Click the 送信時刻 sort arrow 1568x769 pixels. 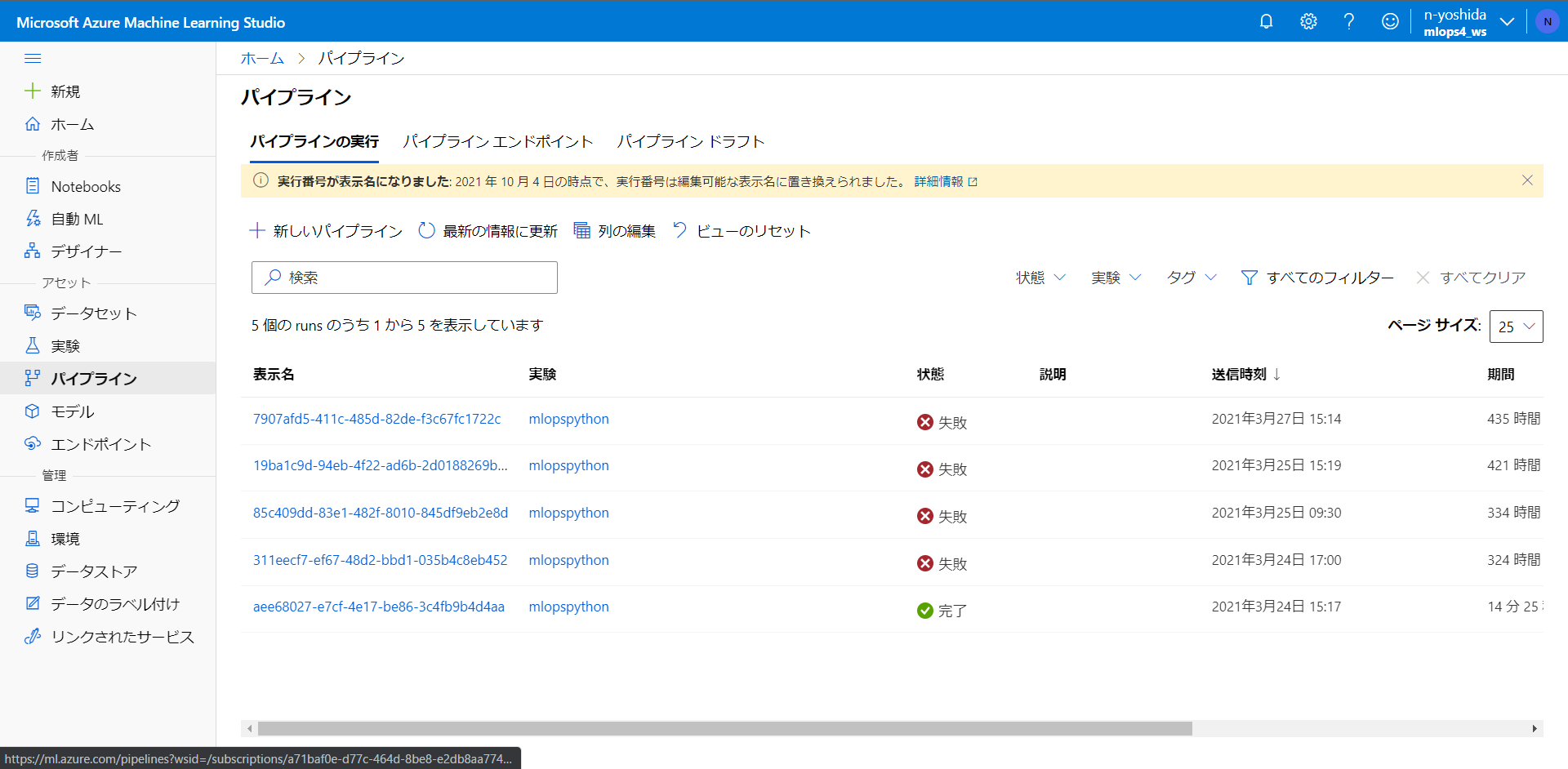[x=1276, y=374]
